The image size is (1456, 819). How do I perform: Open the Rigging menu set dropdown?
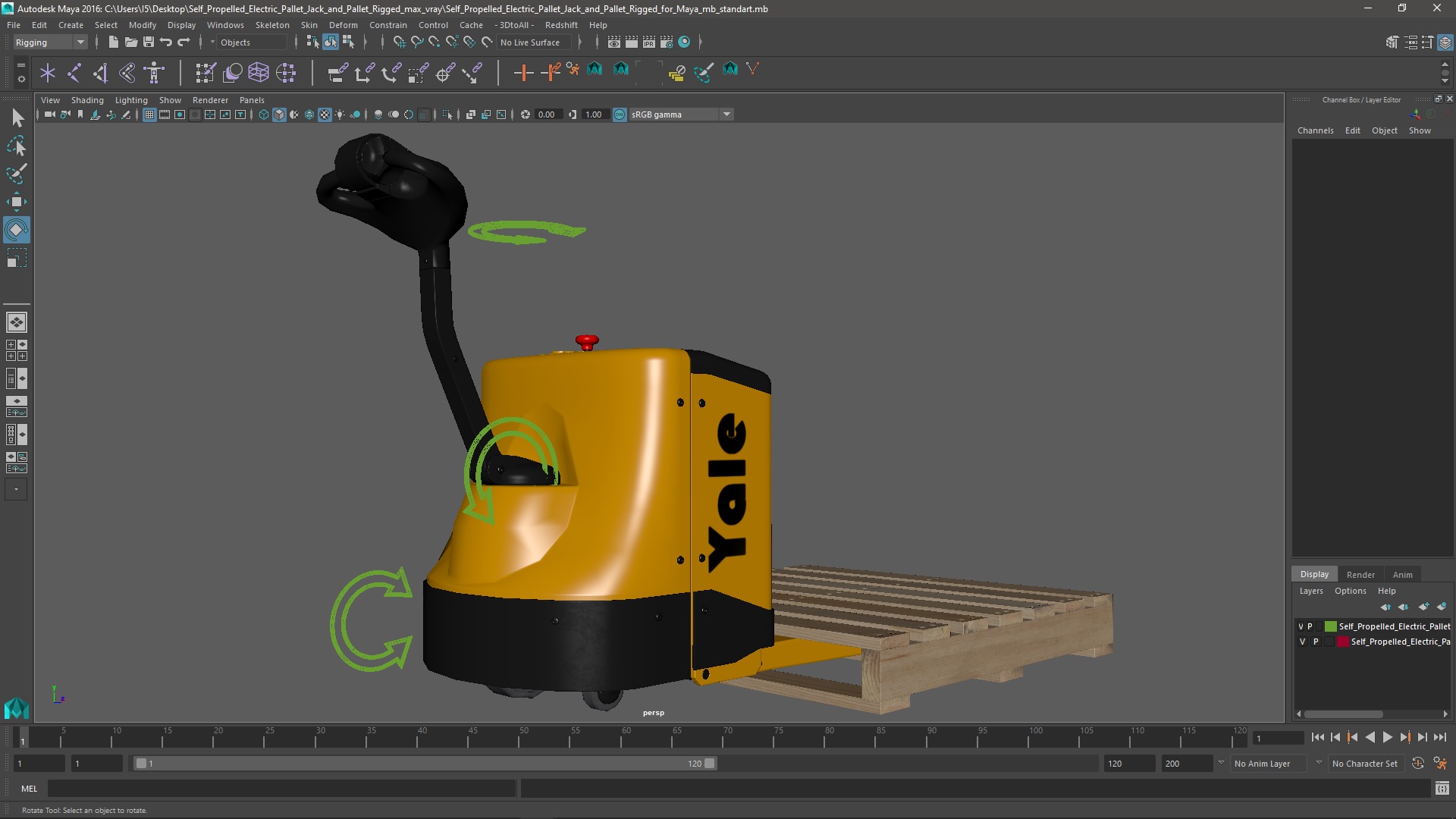coord(49,42)
